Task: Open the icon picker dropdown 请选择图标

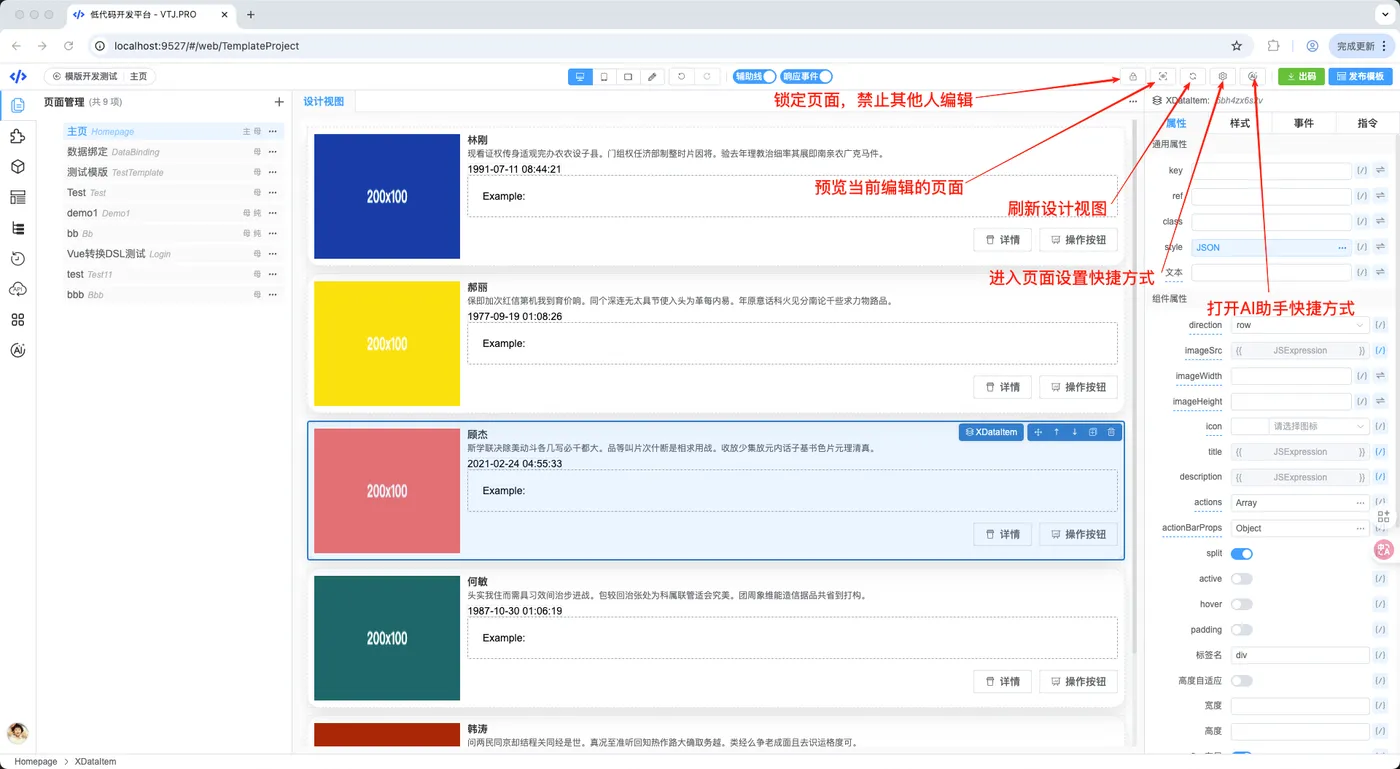Action: click(1318, 426)
